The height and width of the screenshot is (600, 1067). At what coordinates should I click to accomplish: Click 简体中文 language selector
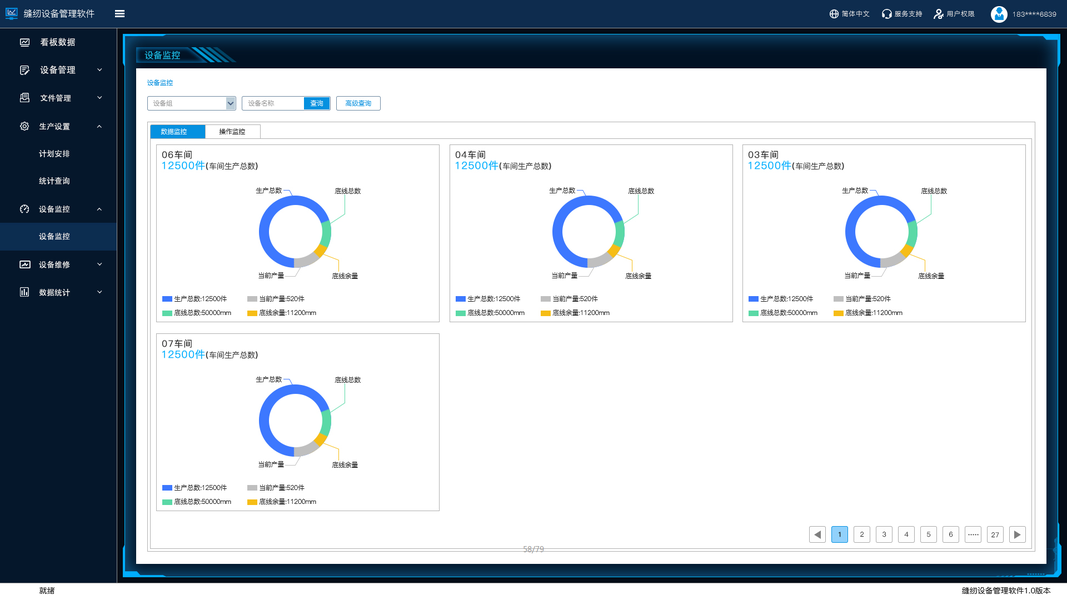pos(855,14)
